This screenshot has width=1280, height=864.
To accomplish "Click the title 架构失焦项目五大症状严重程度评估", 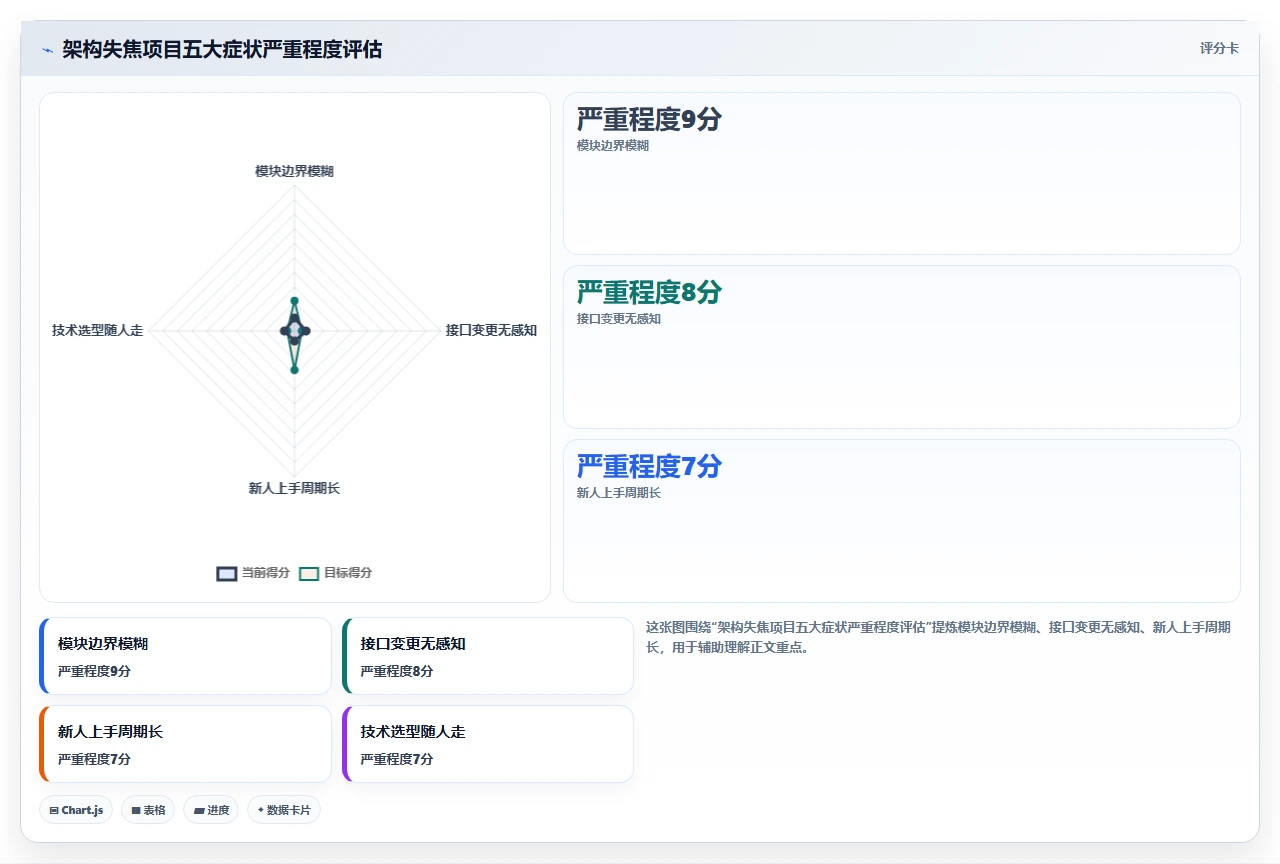I will (222, 49).
